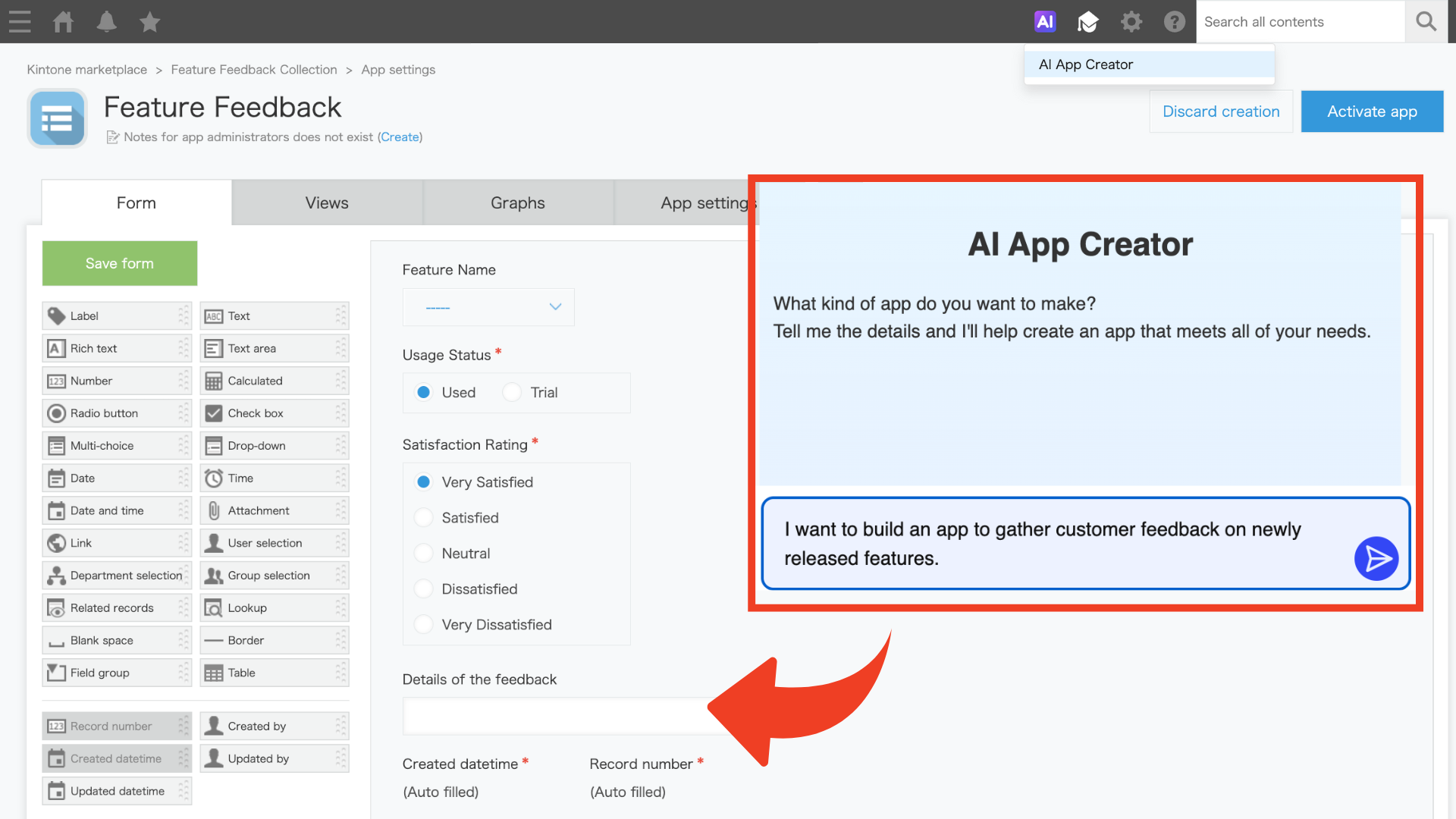Image resolution: width=1456 pixels, height=819 pixels.
Task: Click the blue send message arrow button
Action: click(1376, 559)
